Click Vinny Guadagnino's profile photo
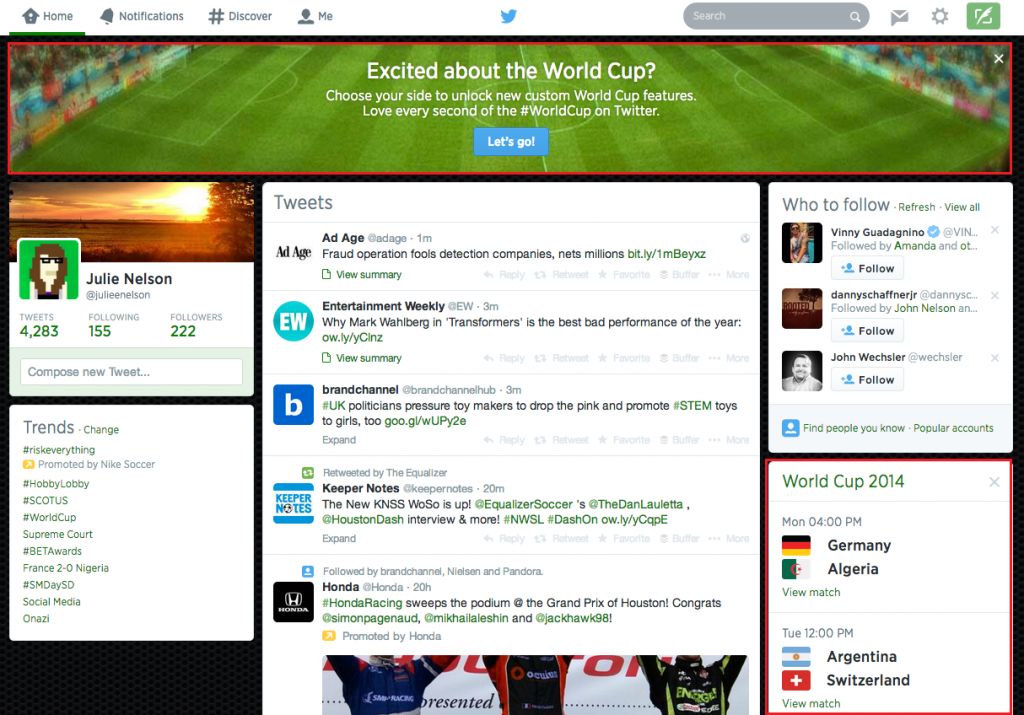This screenshot has width=1024, height=715. (x=802, y=243)
